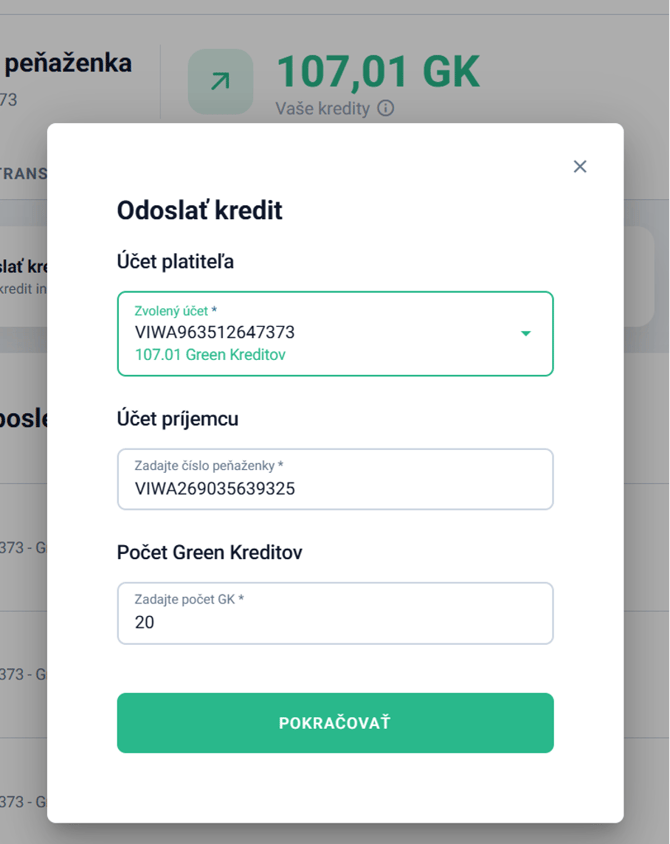Select the VIWA963512647373 account text

(x=215, y=332)
